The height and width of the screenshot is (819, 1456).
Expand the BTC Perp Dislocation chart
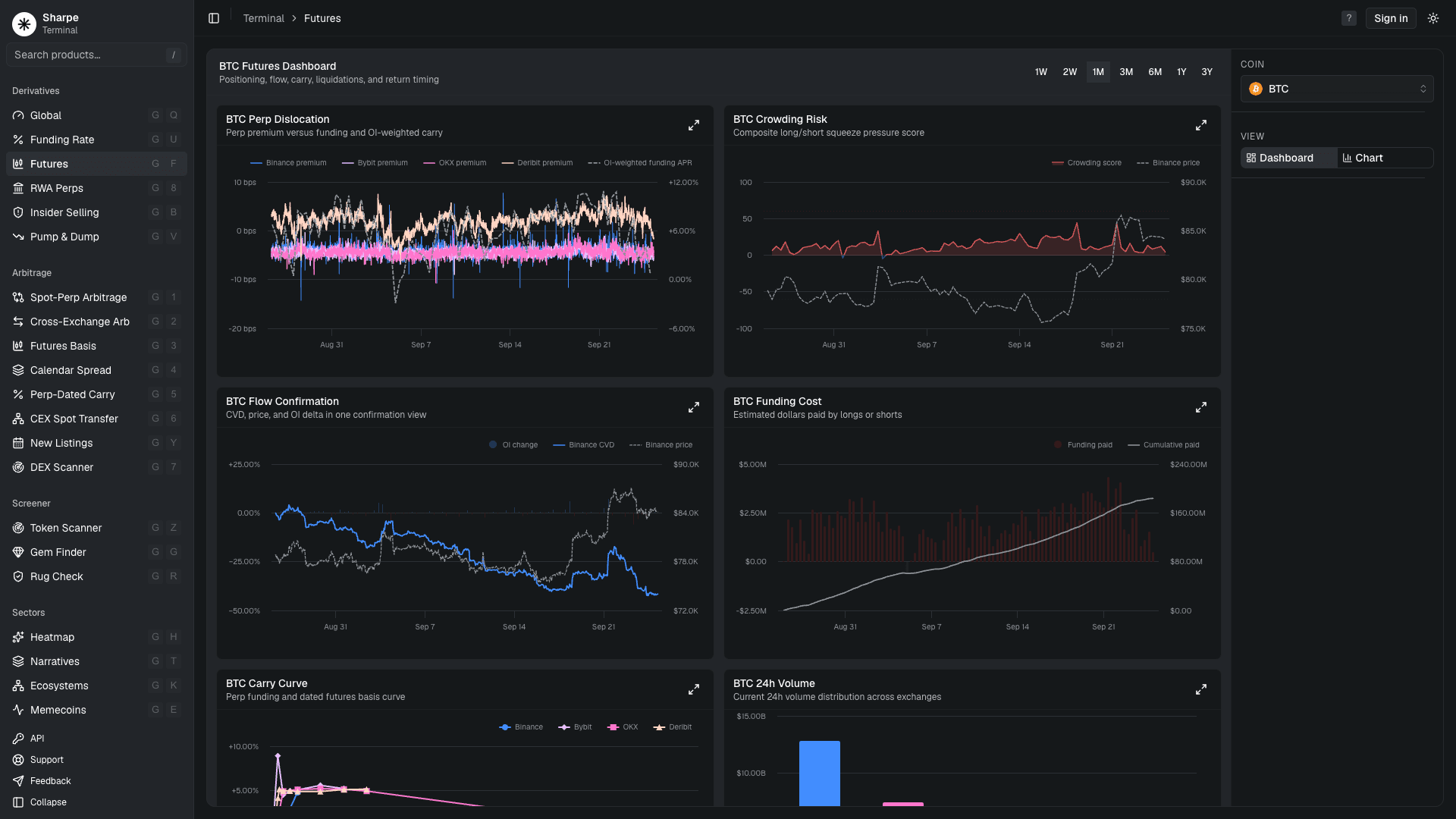click(693, 125)
